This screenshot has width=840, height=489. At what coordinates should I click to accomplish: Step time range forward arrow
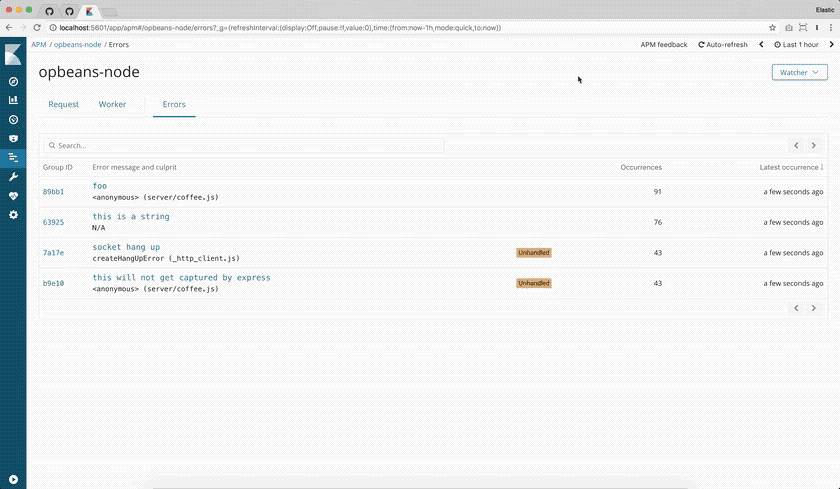[x=831, y=44]
